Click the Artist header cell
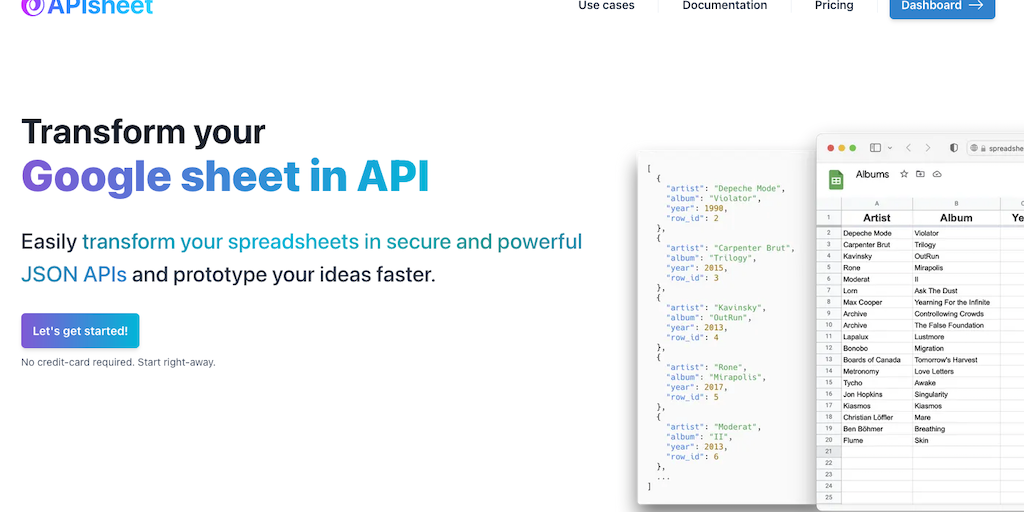 (877, 218)
